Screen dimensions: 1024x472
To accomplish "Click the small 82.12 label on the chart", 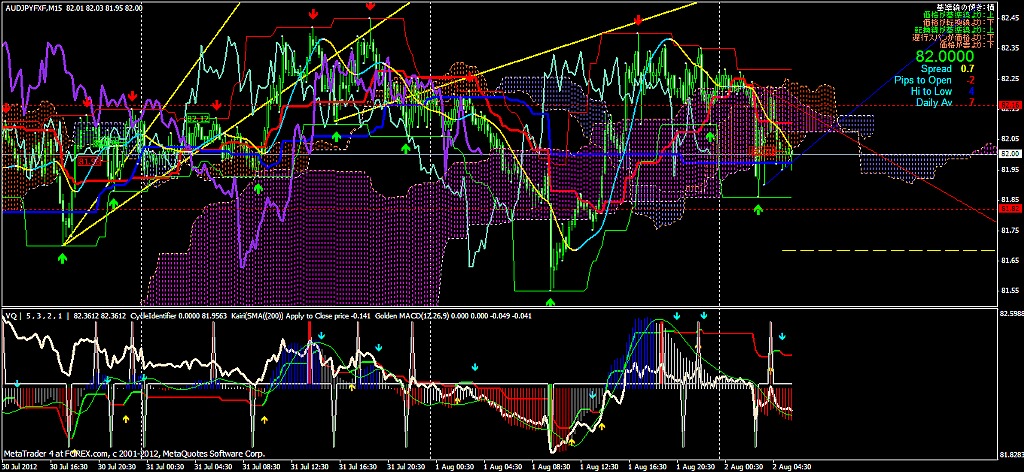I will point(197,118).
